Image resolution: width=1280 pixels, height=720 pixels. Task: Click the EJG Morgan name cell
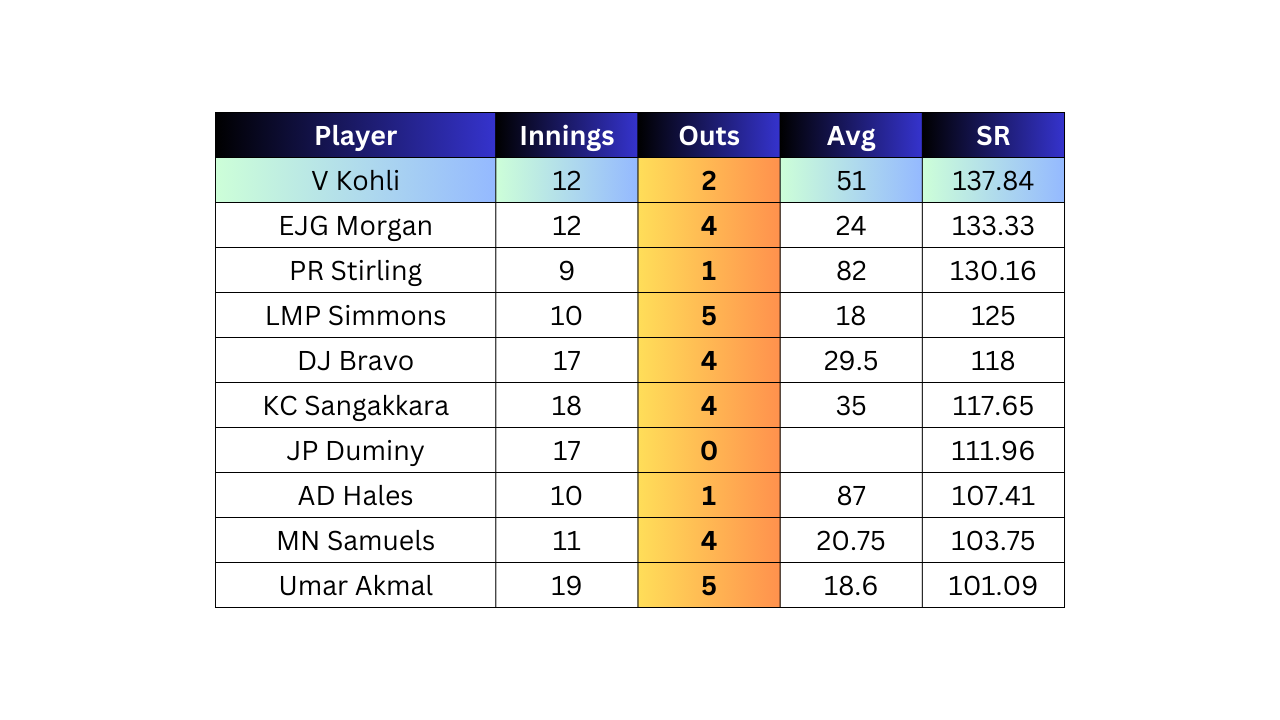(355, 225)
